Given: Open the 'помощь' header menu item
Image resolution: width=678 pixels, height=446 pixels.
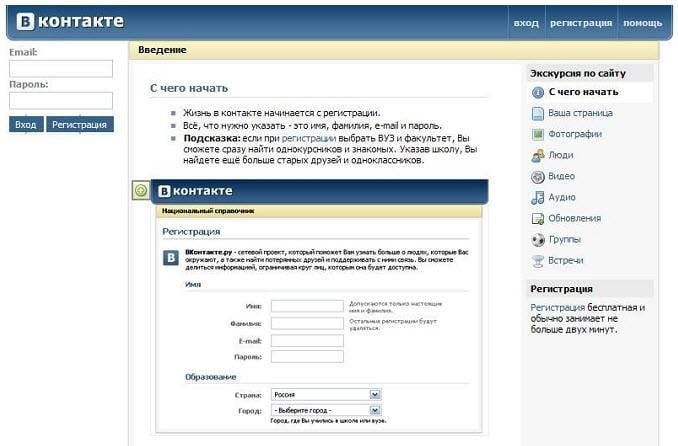Looking at the screenshot, I should [x=643, y=23].
